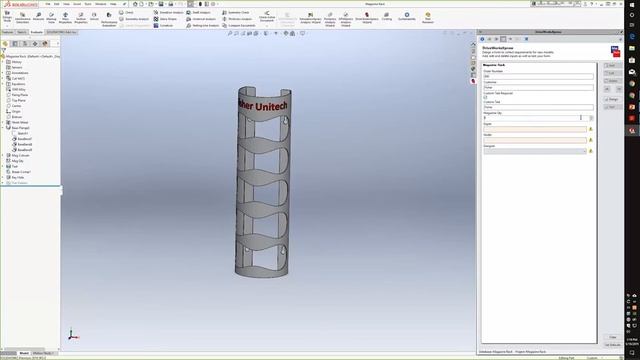Screen dimensions: 640x360
Task: Open Microsoft Edge from Windows taskbar
Action: [632, 36]
